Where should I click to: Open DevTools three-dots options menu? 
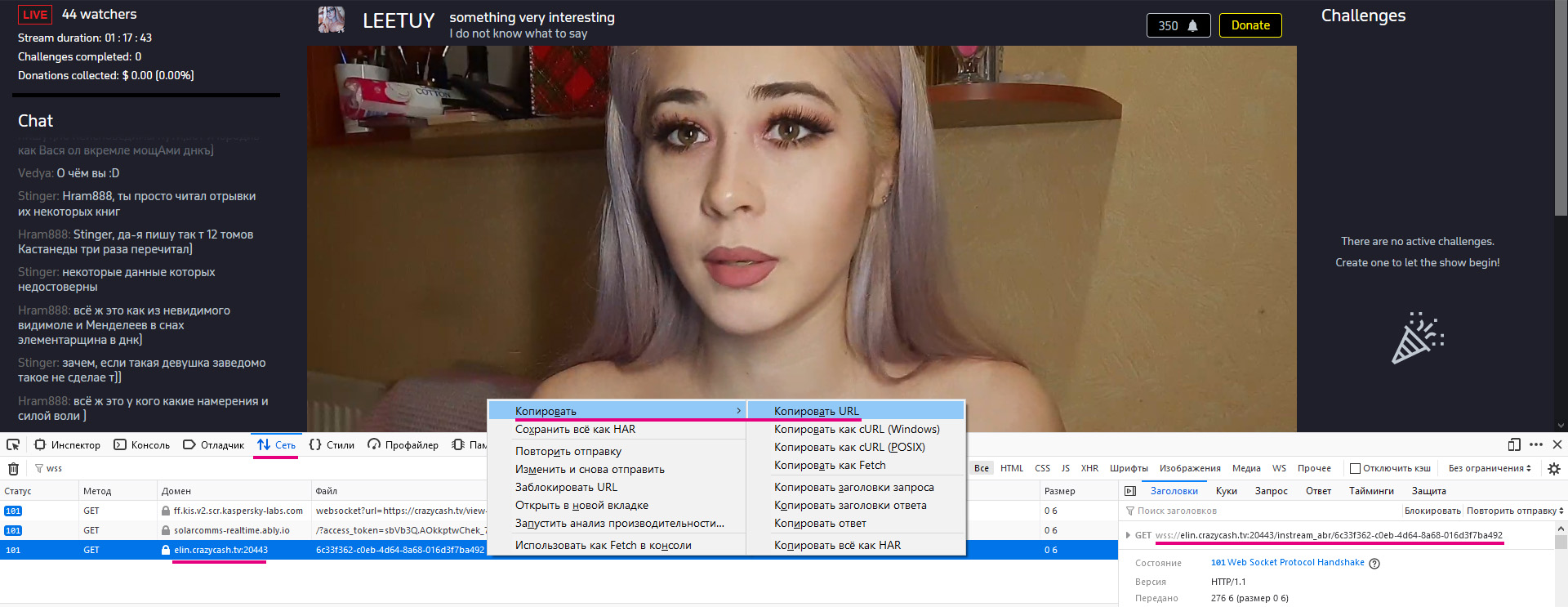(x=1536, y=445)
